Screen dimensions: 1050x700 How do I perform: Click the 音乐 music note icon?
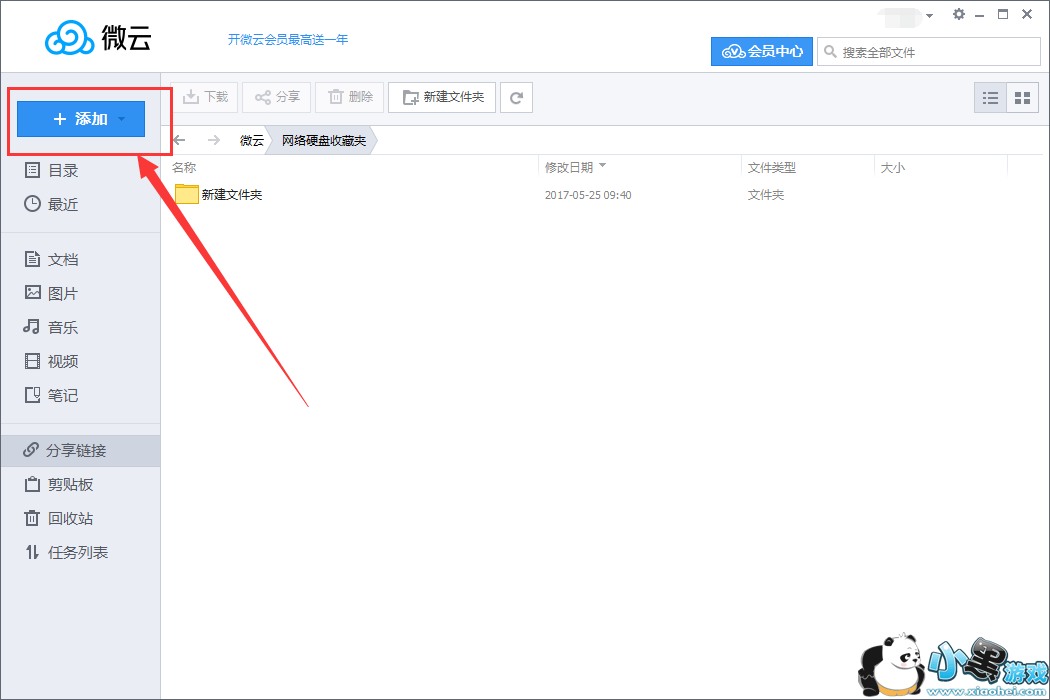tap(31, 326)
